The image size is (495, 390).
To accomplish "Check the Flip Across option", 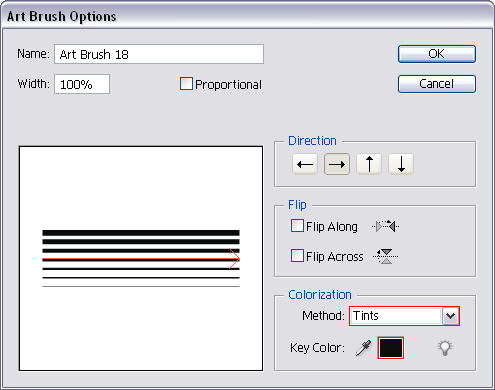I will tap(297, 256).
